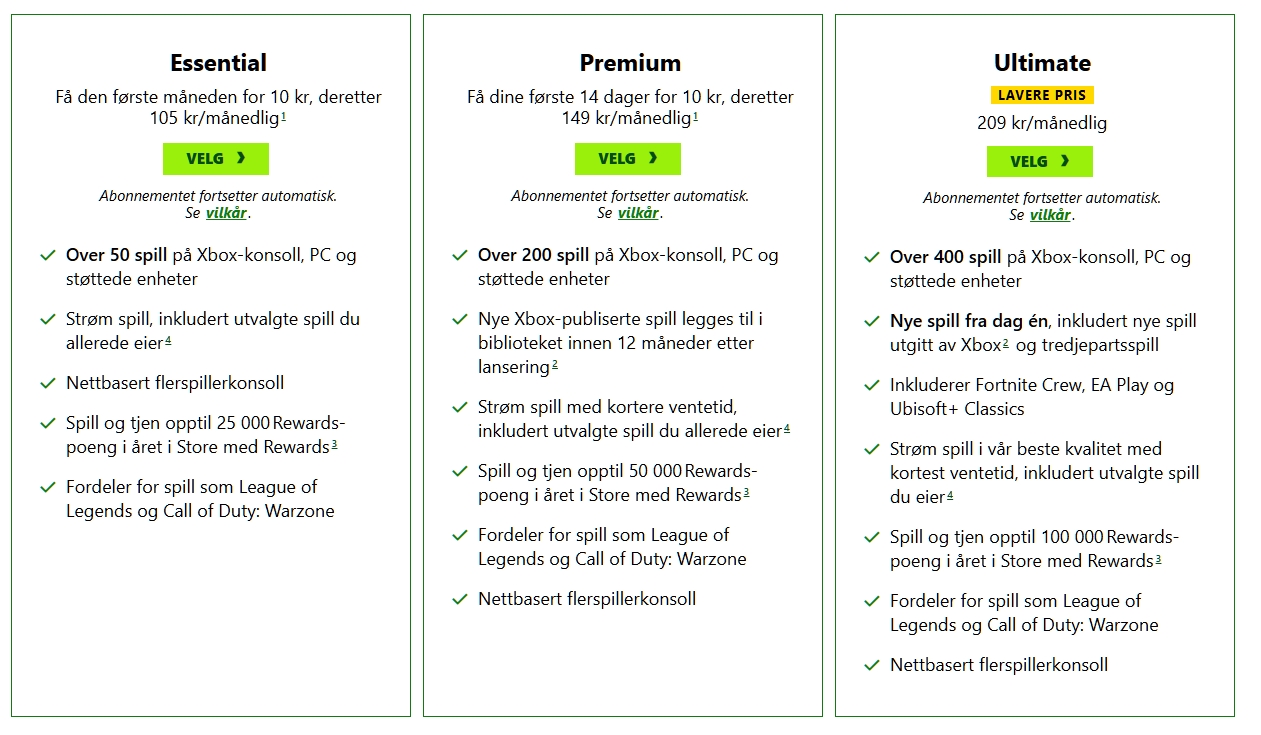Click footnote 1 after 149 kr/månedlig

coord(695,117)
